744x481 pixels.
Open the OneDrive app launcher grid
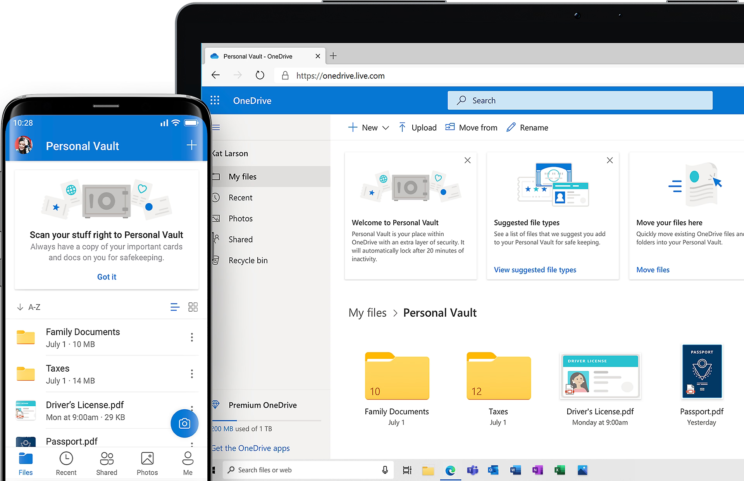point(215,100)
